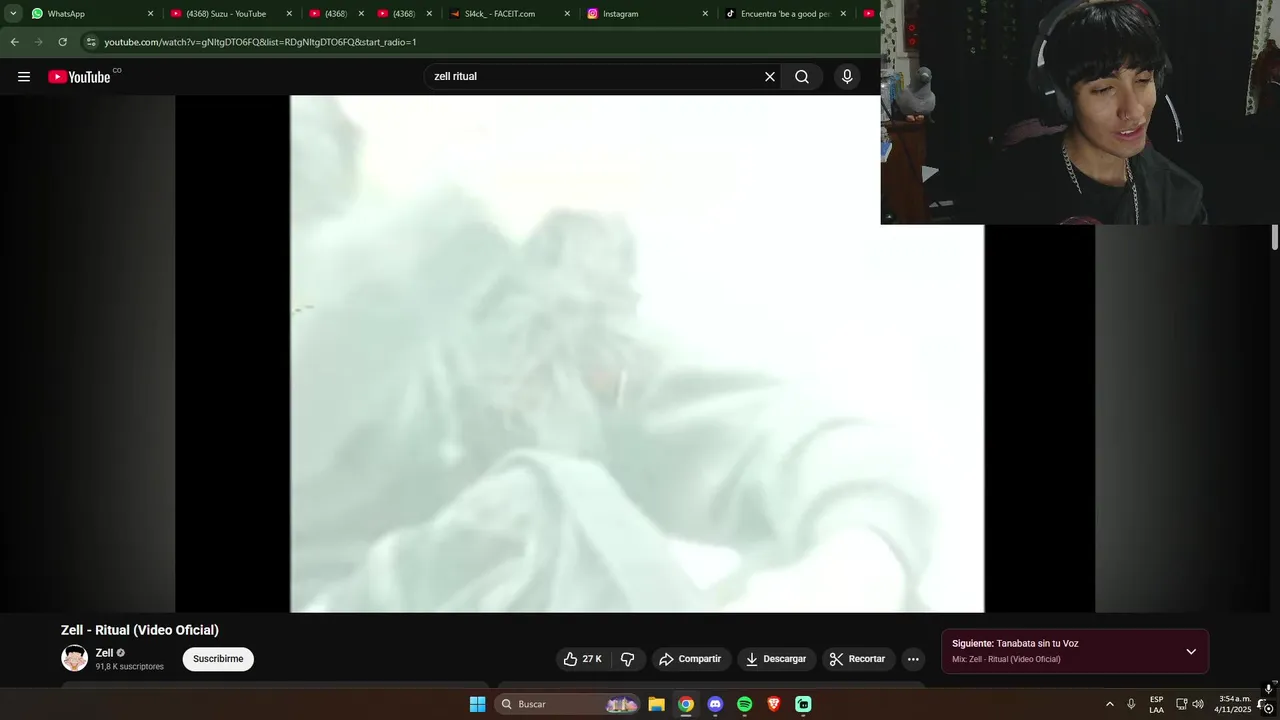1280x720 pixels.
Task: Open Spotify from the taskbar
Action: click(x=744, y=704)
